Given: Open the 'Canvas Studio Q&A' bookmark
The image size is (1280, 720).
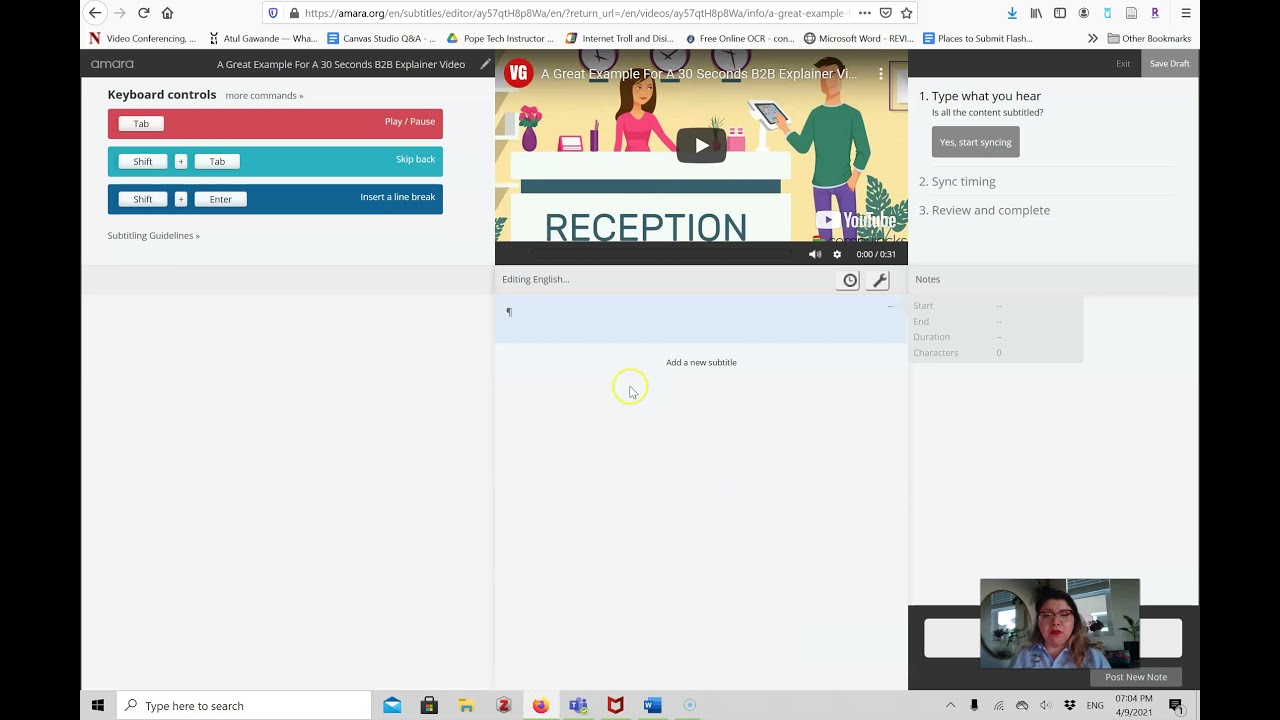Looking at the screenshot, I should 382,38.
